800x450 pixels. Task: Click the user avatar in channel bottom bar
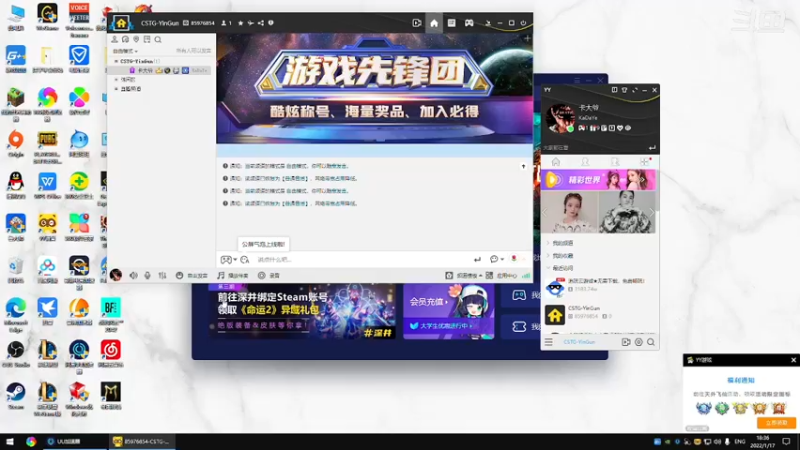[x=116, y=275]
